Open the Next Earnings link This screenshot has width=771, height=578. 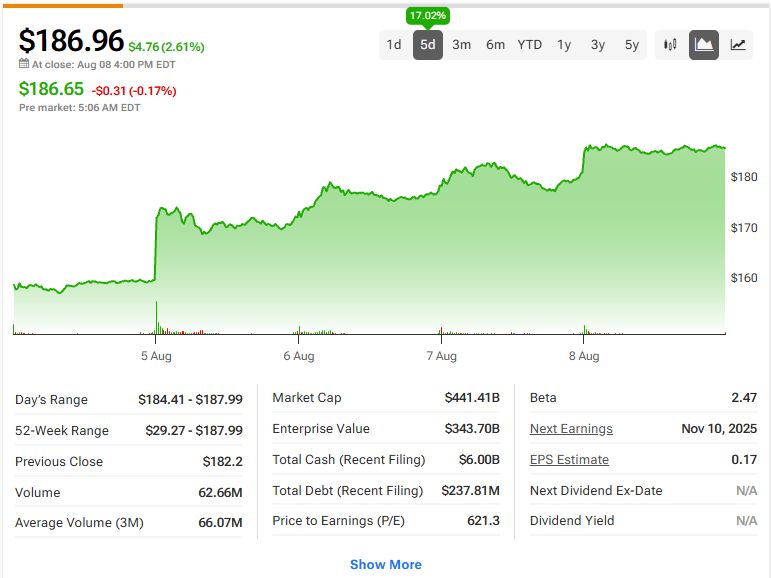tap(571, 429)
